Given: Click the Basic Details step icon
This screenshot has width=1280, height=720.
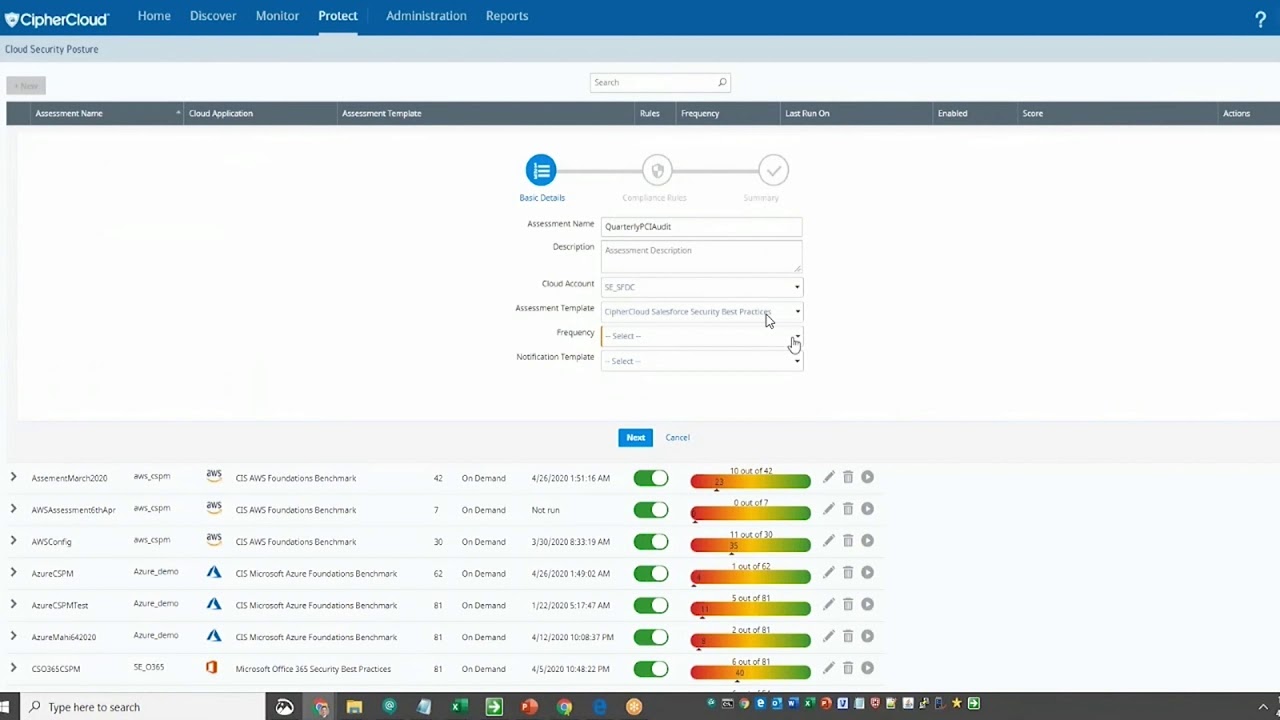Looking at the screenshot, I should tap(541, 170).
